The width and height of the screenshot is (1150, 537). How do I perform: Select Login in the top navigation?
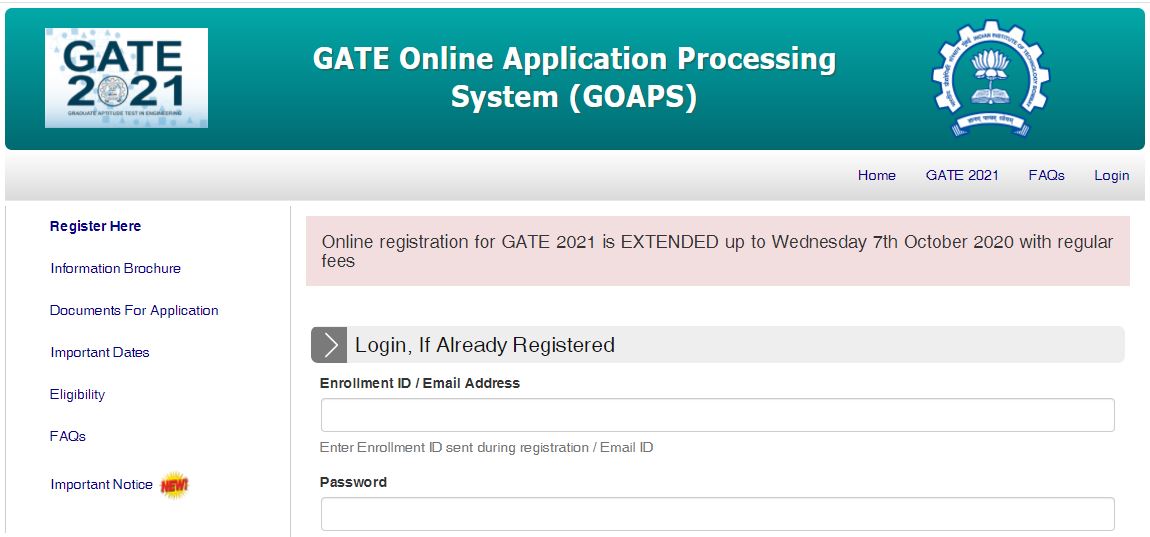1111,175
